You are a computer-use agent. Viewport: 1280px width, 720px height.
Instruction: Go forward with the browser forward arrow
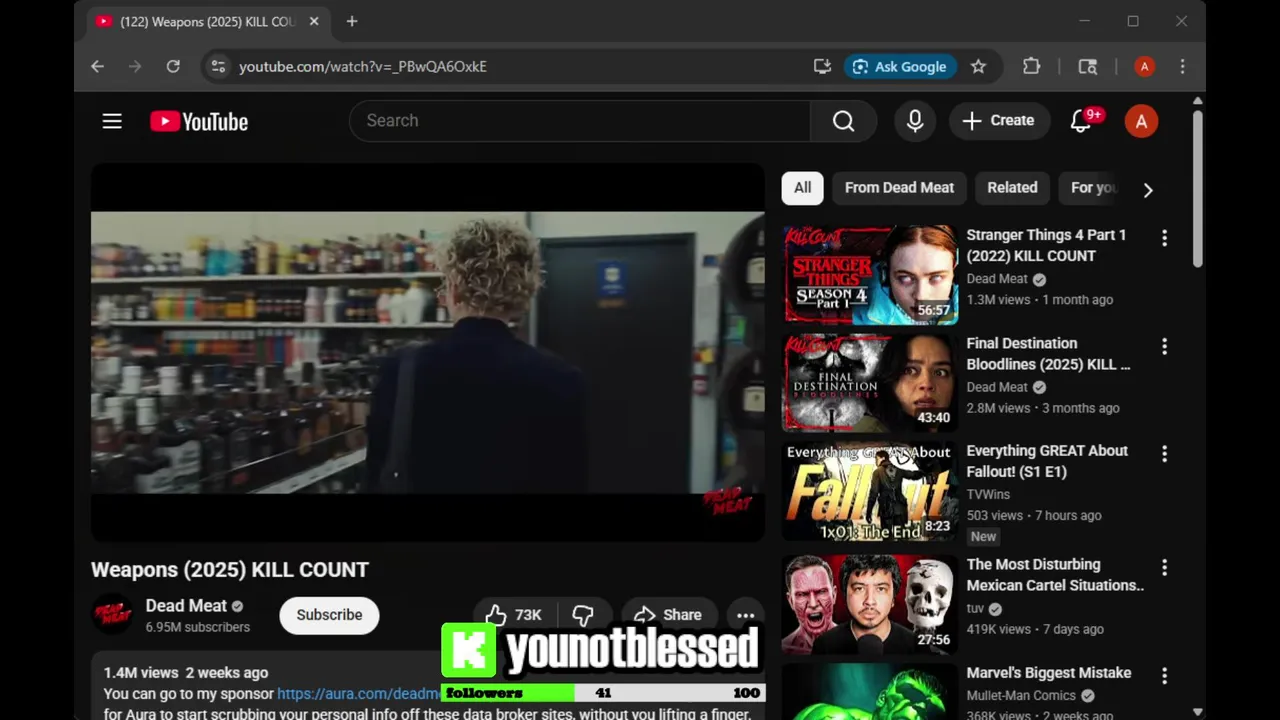135,66
